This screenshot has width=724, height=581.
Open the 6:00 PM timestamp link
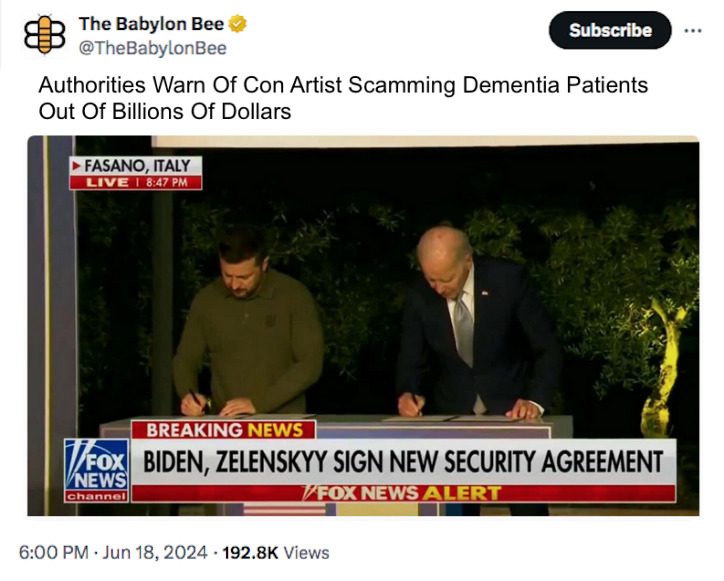point(54,552)
